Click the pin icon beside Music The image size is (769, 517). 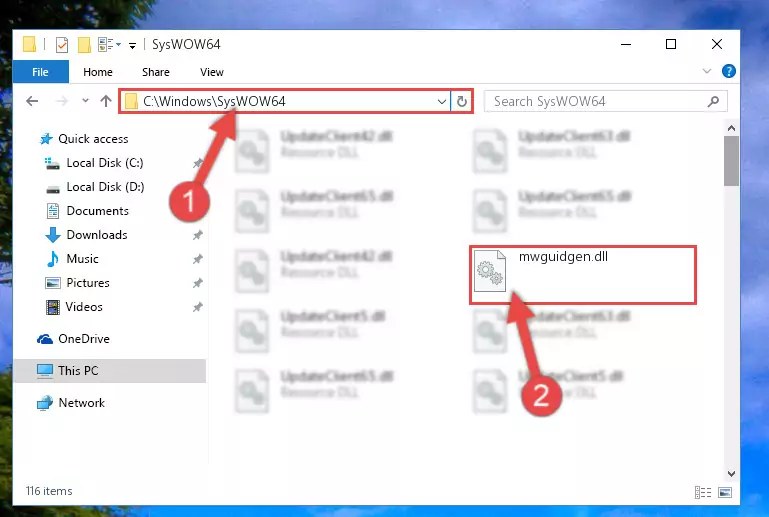[198, 259]
